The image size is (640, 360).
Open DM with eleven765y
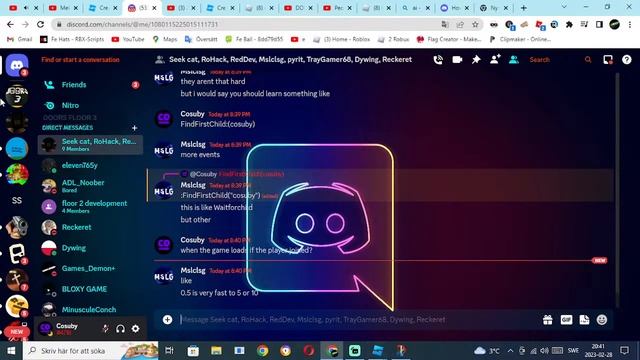(x=91, y=165)
